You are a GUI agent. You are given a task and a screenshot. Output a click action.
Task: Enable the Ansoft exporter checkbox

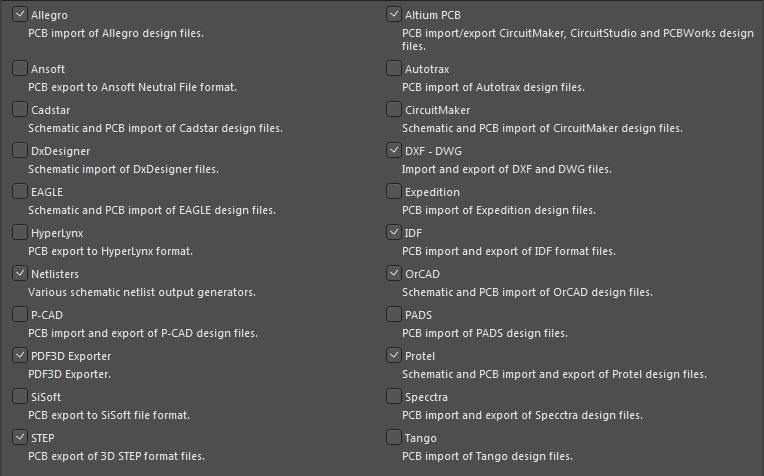pyautogui.click(x=19, y=68)
